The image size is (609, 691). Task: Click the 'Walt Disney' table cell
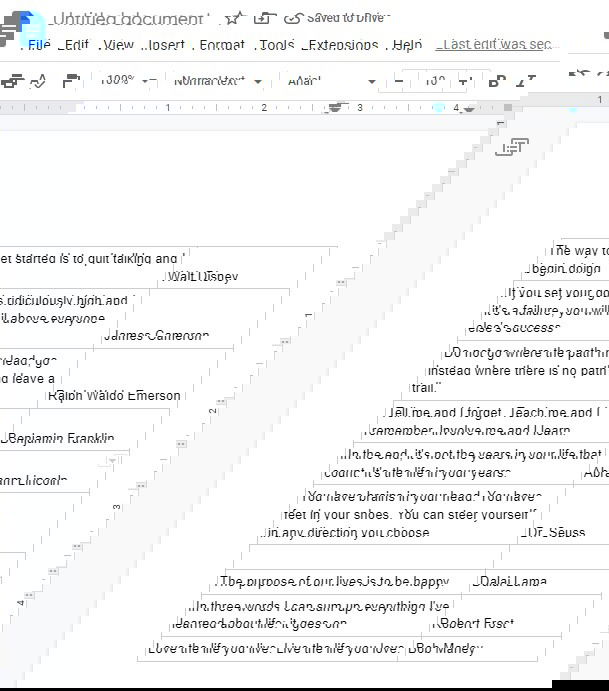(x=202, y=277)
